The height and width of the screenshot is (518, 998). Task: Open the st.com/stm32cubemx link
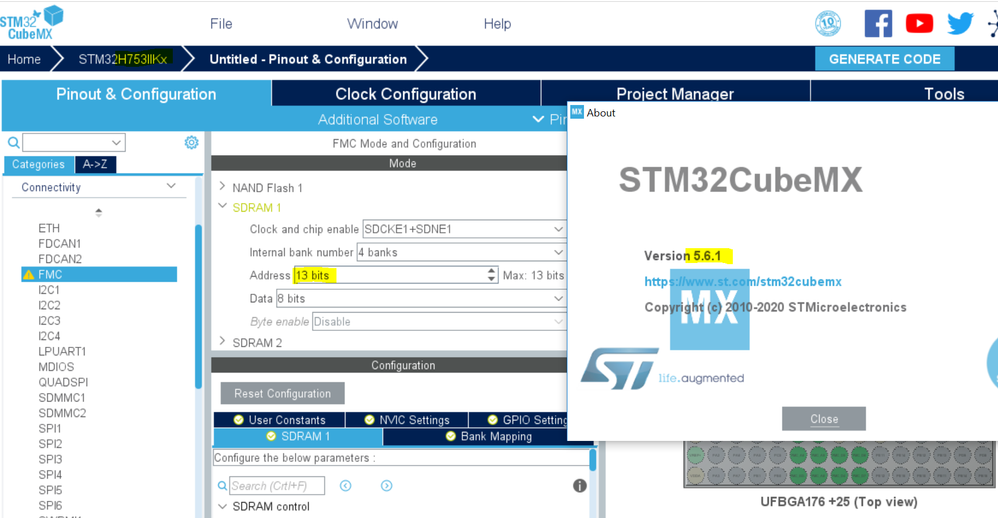pyautogui.click(x=743, y=281)
